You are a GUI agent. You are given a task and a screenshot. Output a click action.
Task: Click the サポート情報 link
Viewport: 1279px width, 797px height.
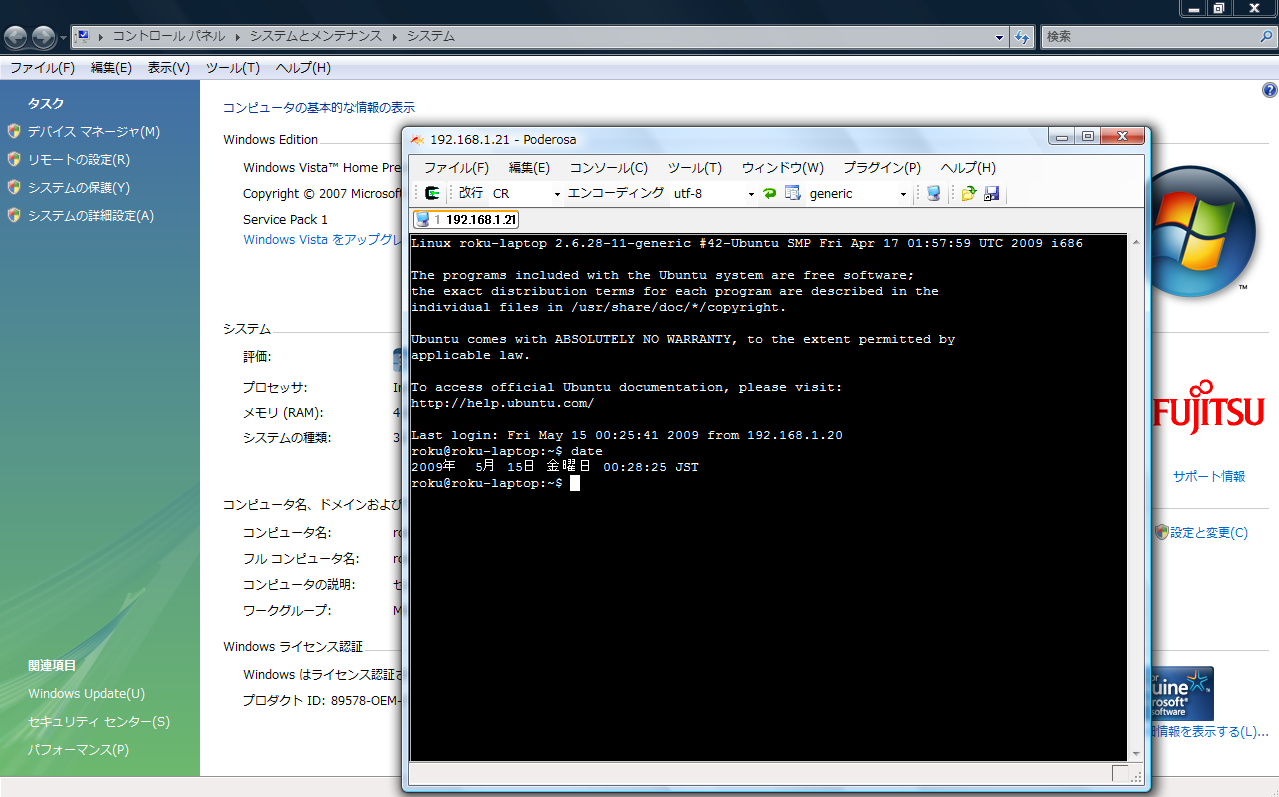pos(1209,476)
